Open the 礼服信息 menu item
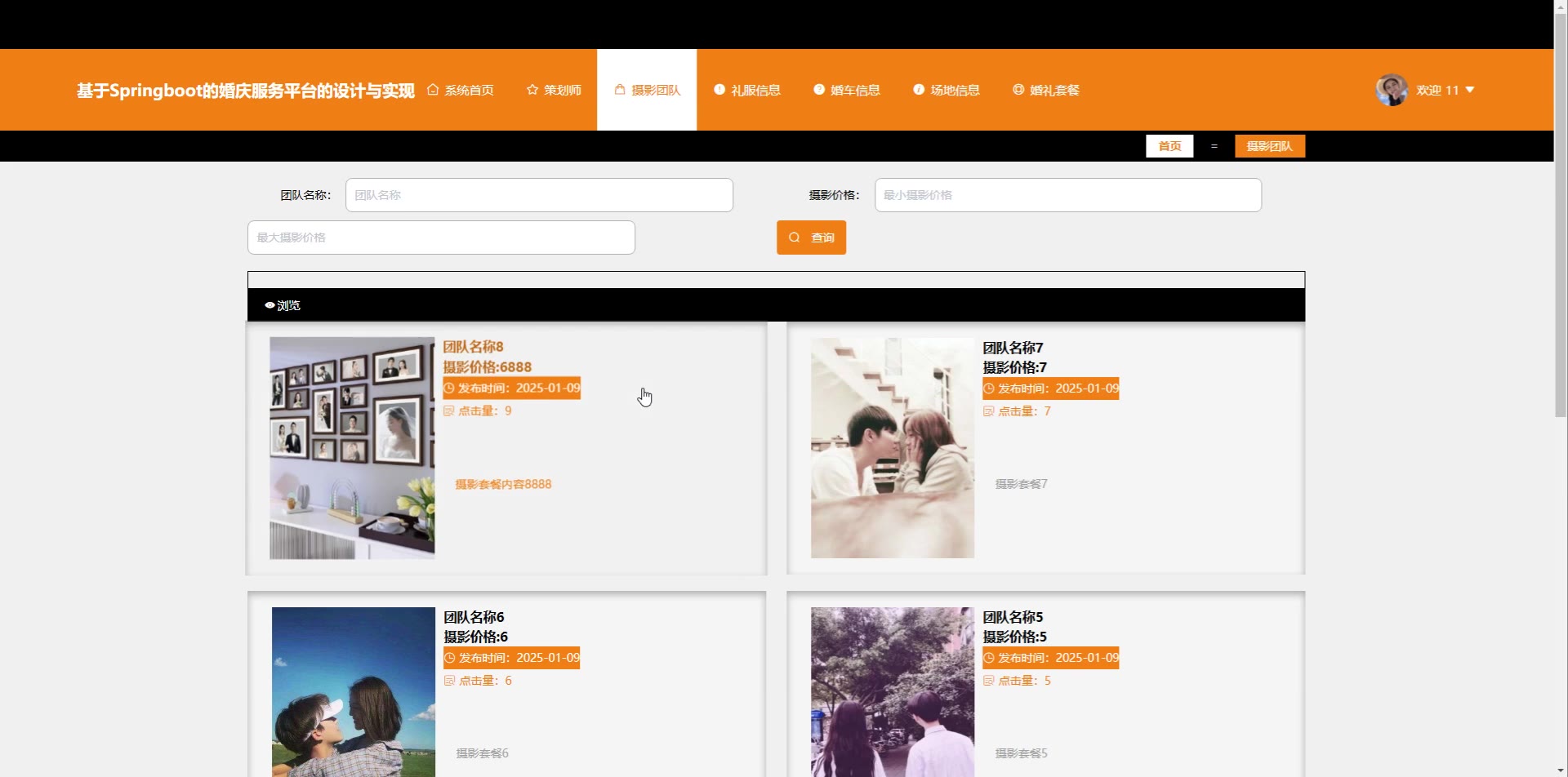The image size is (1568, 777). point(746,90)
